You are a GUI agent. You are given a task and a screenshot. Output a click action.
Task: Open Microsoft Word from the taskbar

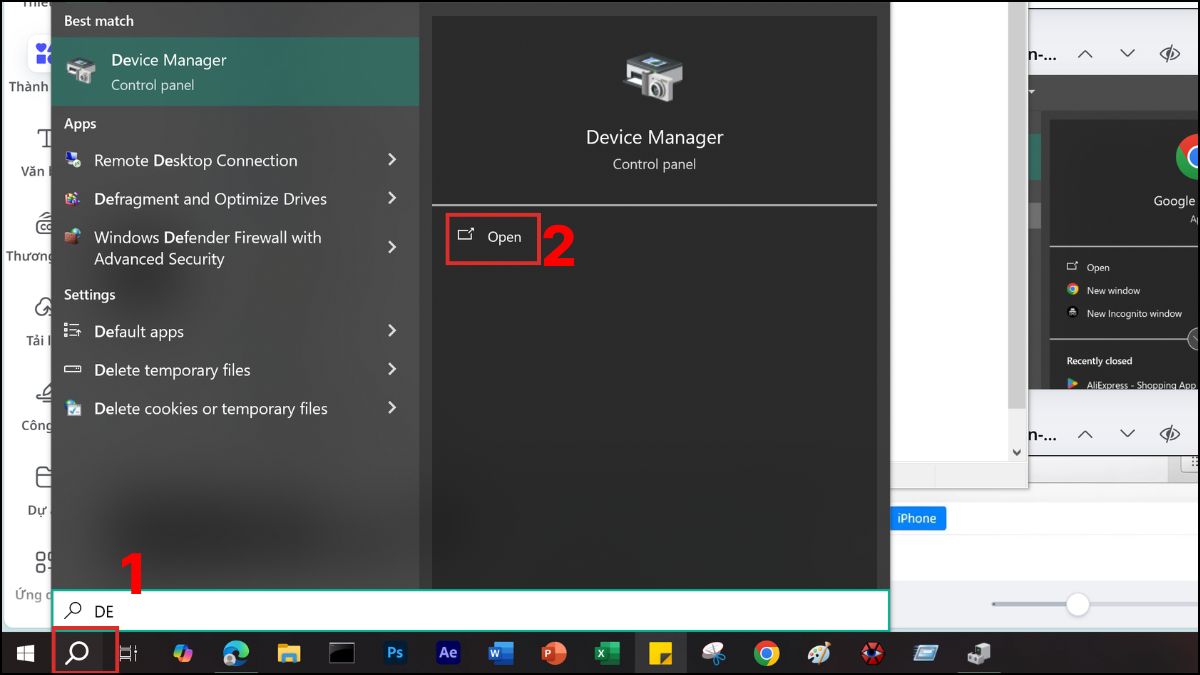click(500, 652)
